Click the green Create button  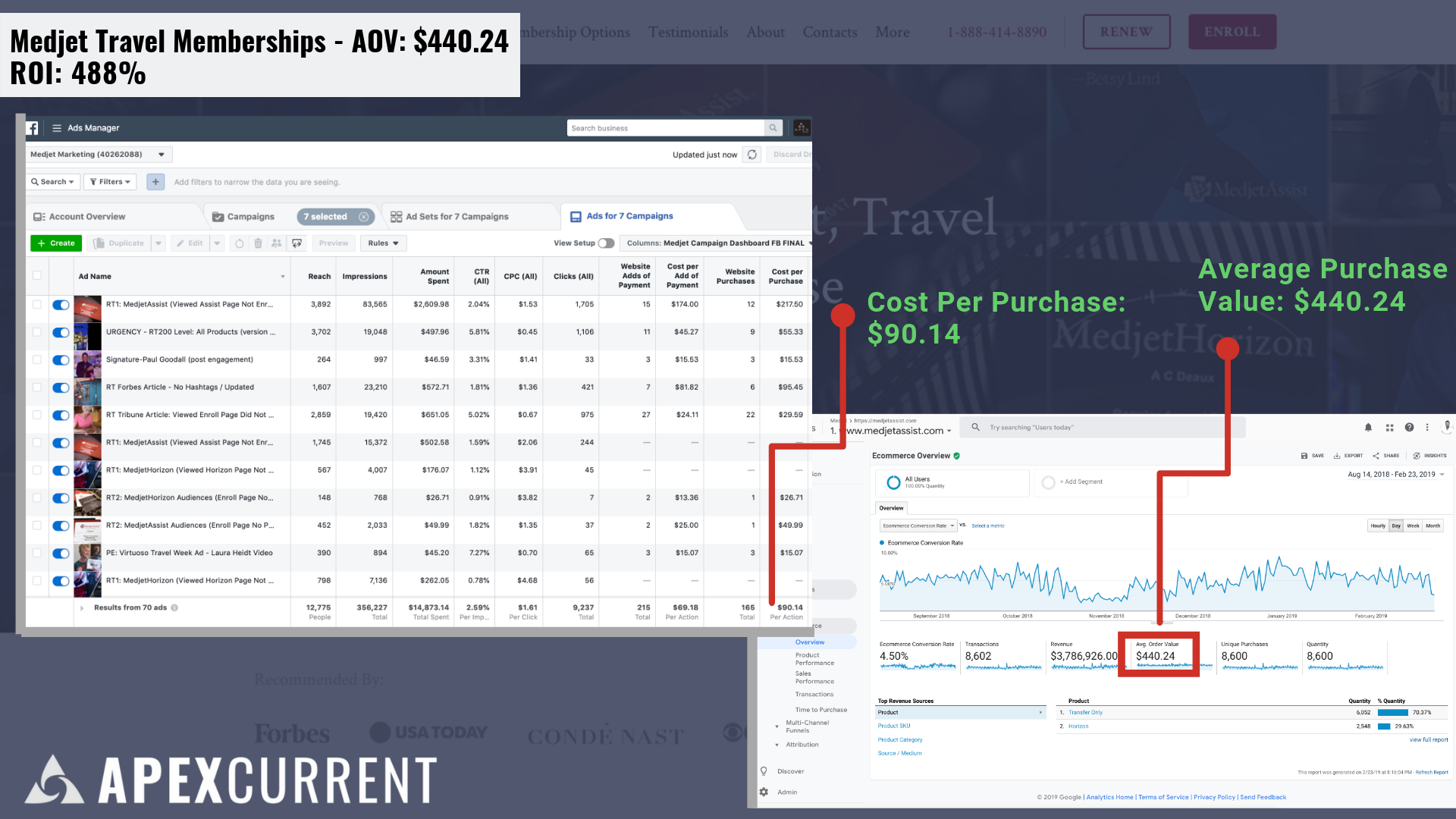[56, 243]
